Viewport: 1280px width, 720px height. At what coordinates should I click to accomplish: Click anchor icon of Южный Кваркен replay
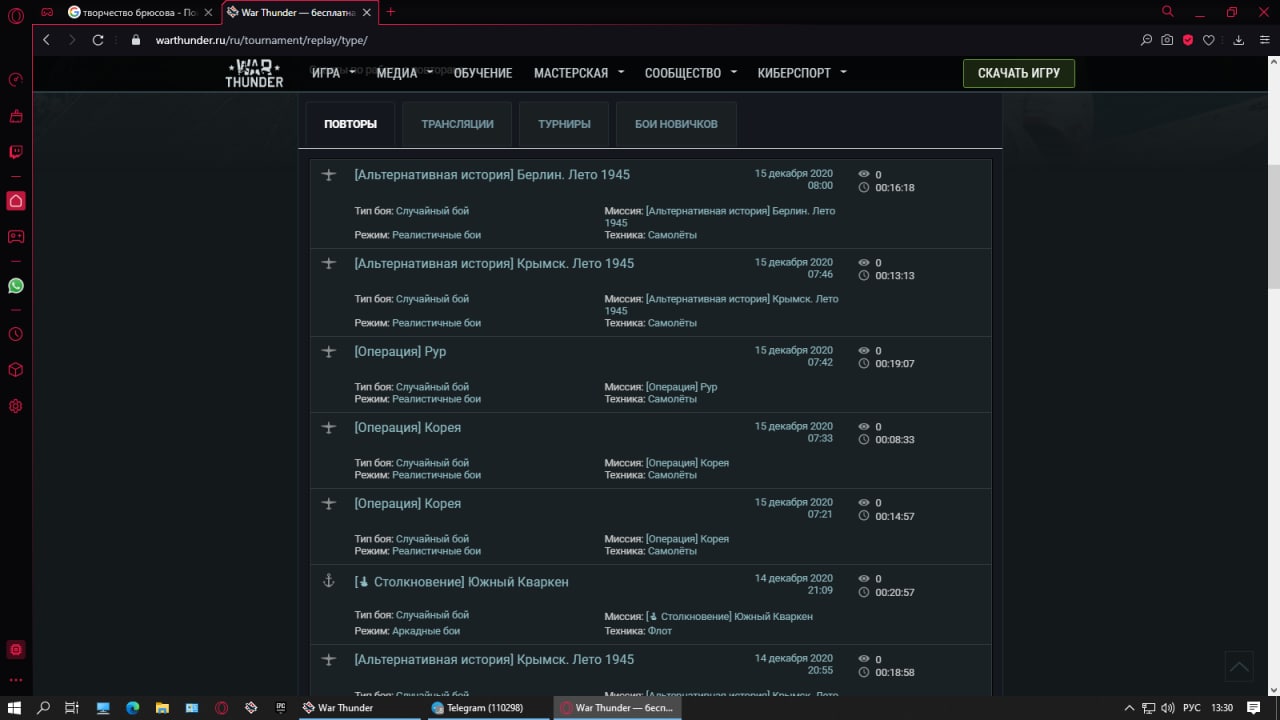[x=328, y=581]
